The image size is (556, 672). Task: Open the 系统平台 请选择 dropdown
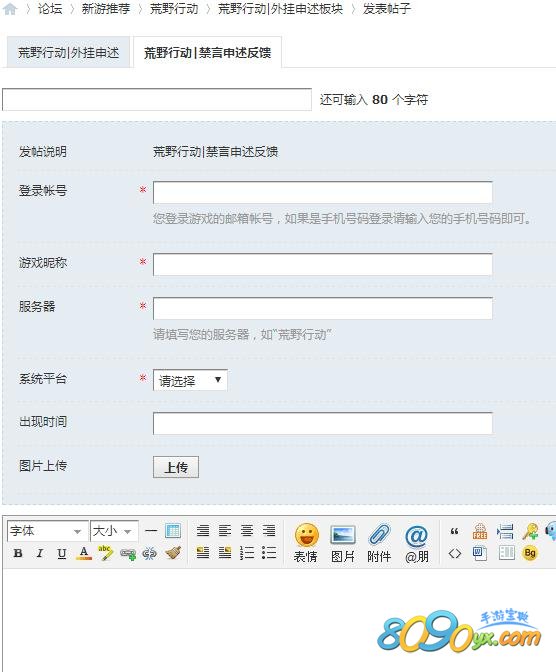pyautogui.click(x=190, y=380)
